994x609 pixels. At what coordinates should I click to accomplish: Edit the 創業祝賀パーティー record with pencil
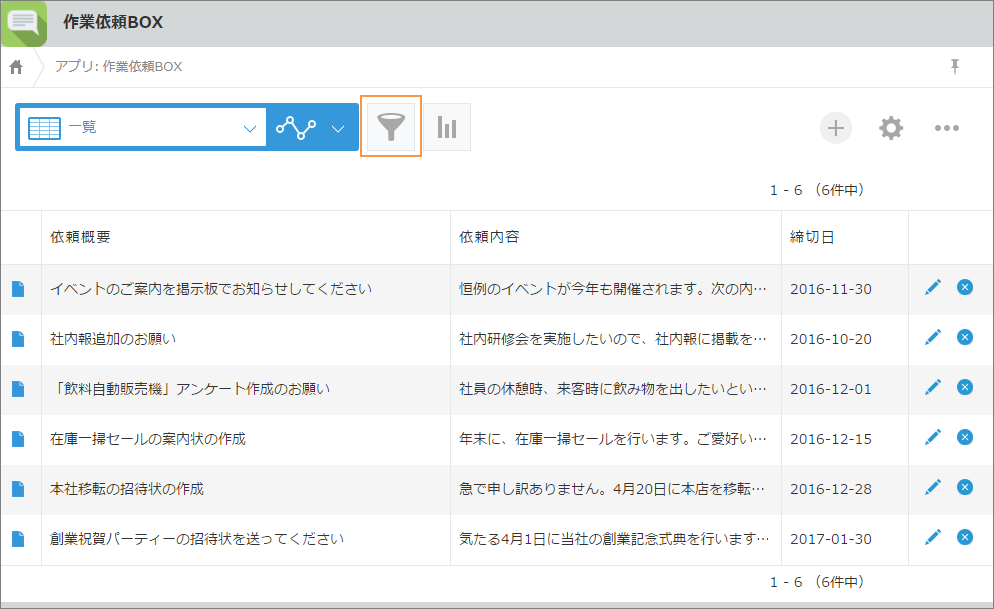(933, 538)
